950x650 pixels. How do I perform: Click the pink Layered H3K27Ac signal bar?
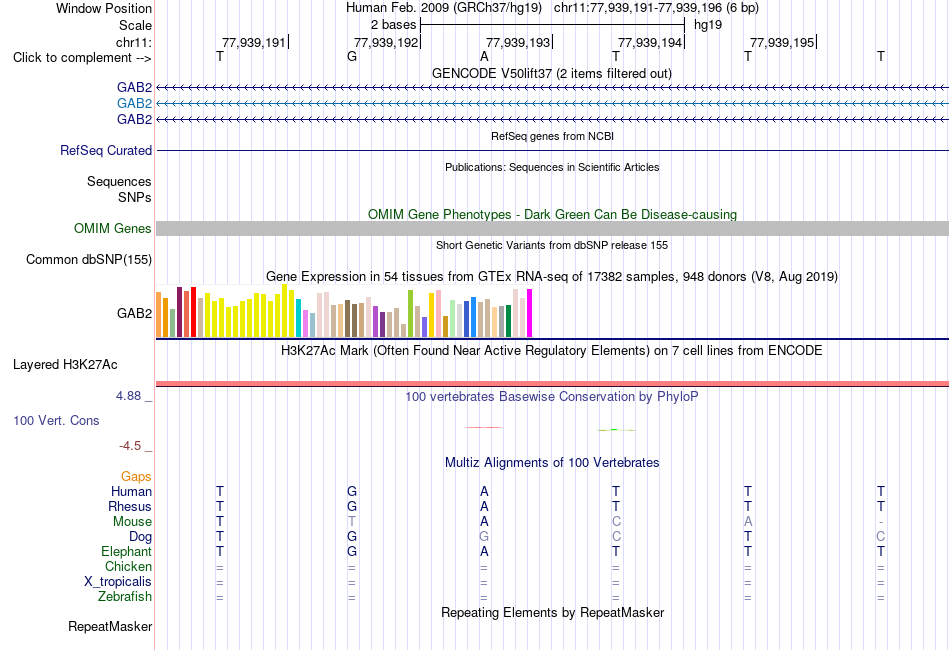(552, 383)
